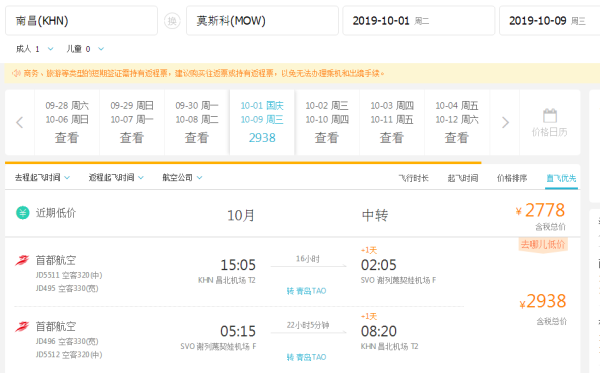Viewport: 600px width, 373px height.
Task: Click the 10月 label in low price row
Action: 241,215
